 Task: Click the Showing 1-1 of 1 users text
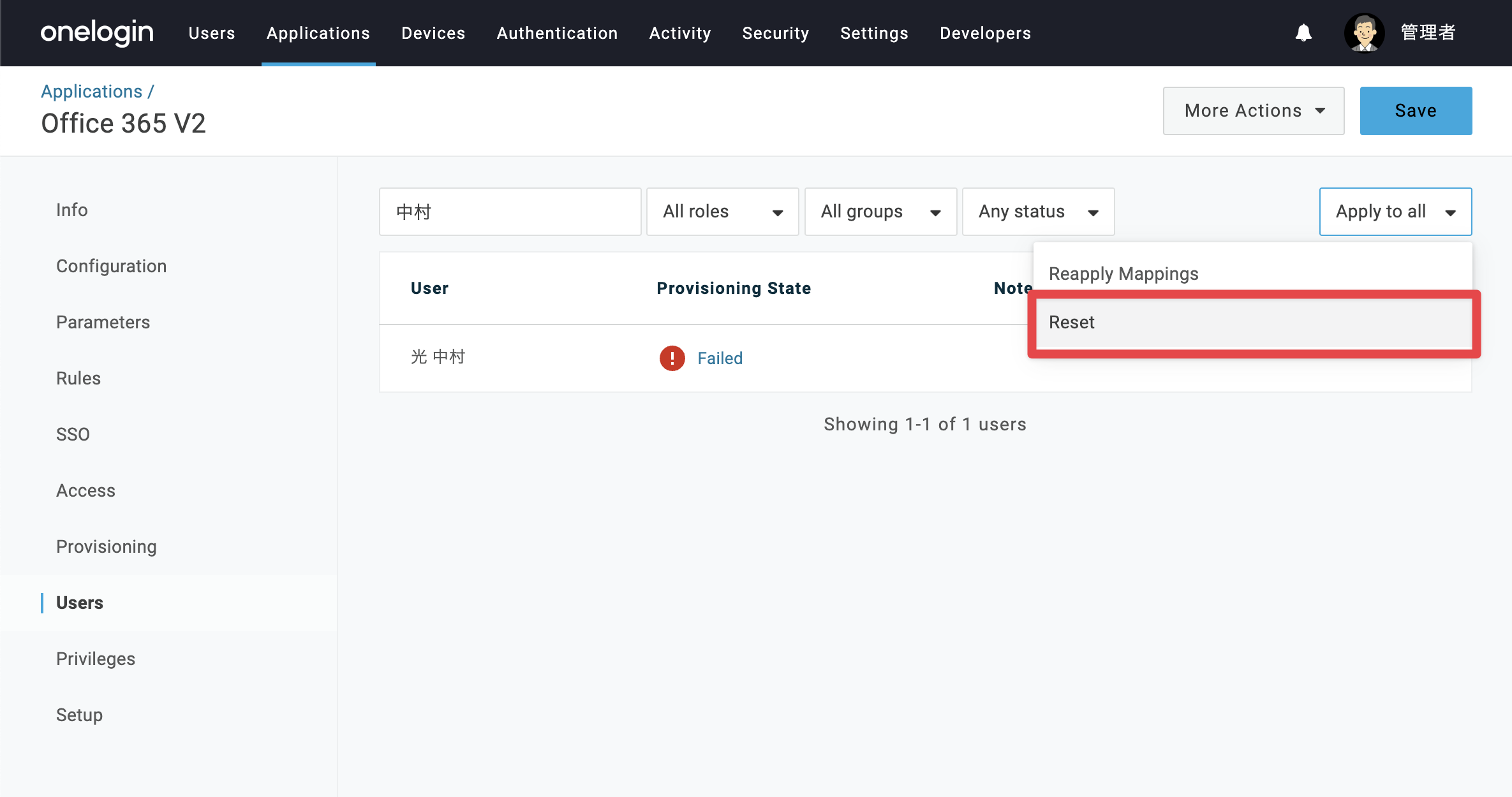coord(925,425)
